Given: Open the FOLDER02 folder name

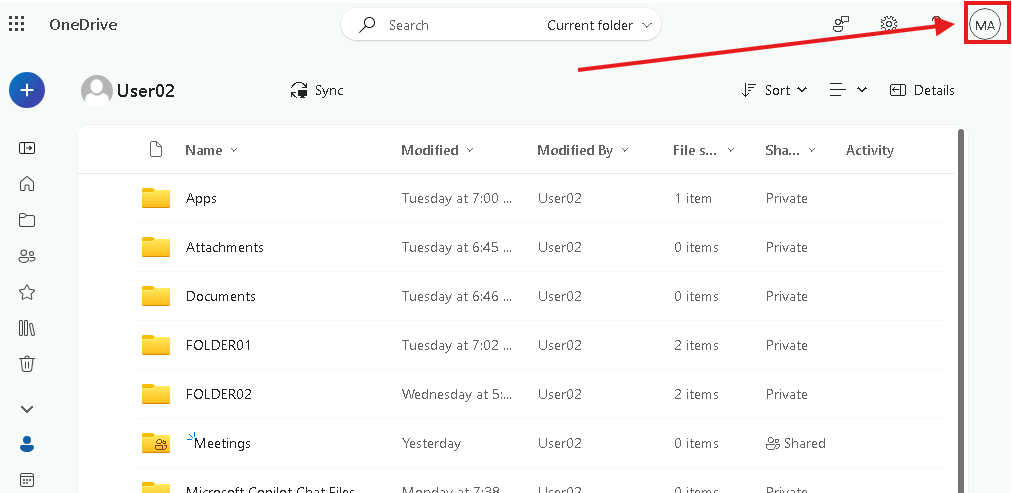Looking at the screenshot, I should 219,394.
